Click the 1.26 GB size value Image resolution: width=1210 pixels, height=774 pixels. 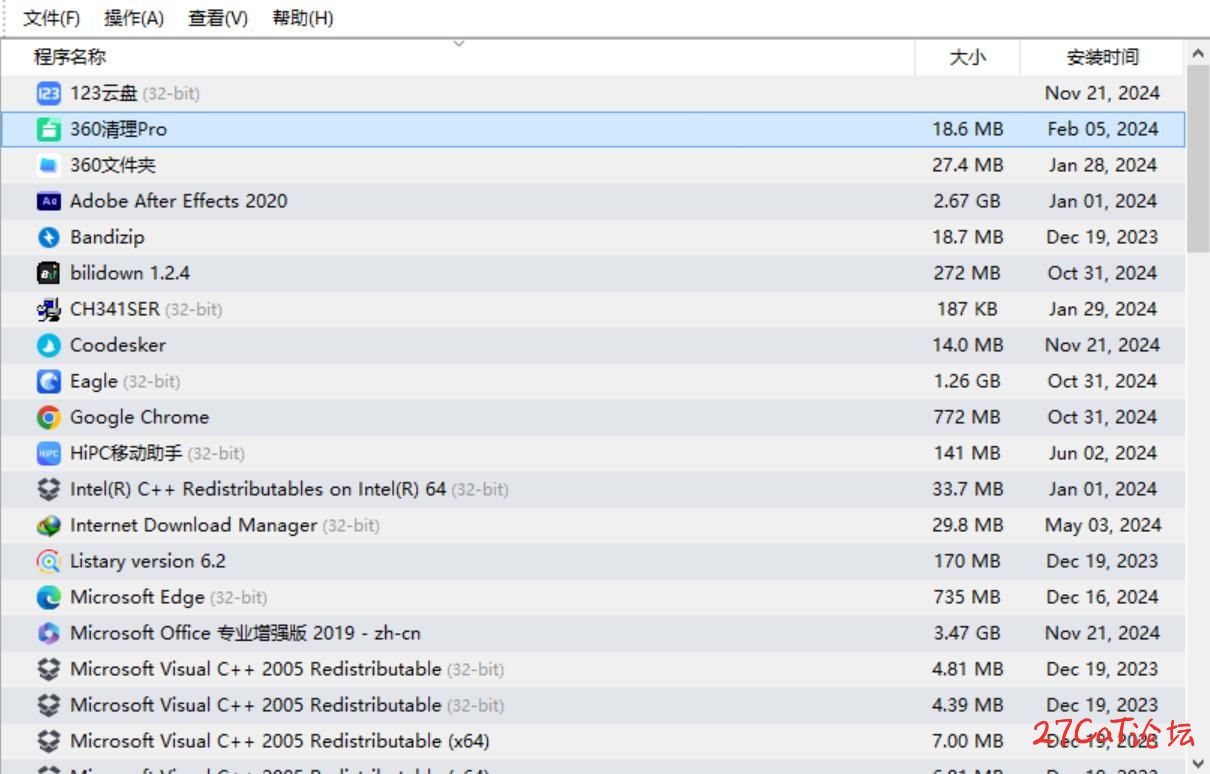pyautogui.click(x=967, y=381)
